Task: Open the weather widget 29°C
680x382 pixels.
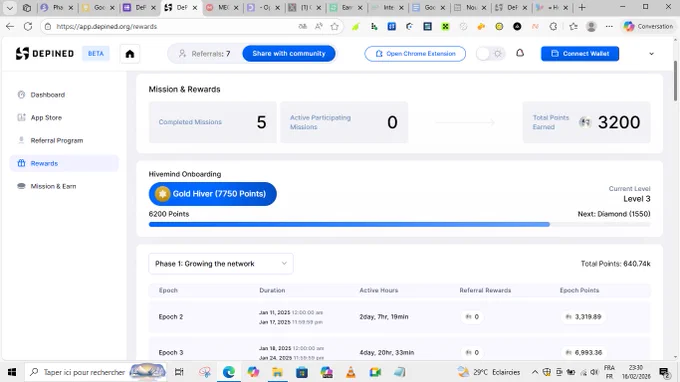Action: (489, 372)
